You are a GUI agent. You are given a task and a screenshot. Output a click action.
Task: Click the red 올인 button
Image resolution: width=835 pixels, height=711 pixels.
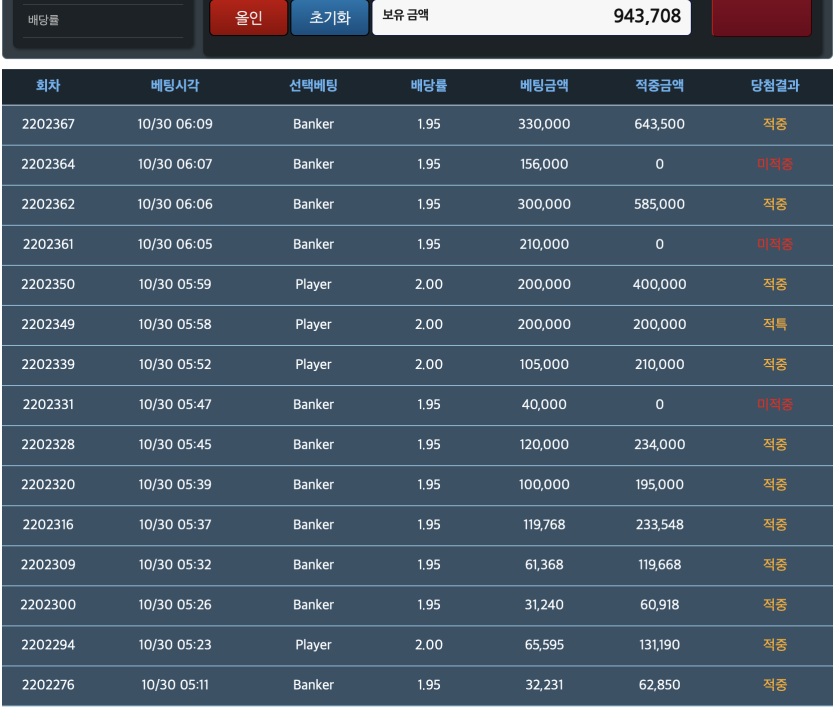249,17
